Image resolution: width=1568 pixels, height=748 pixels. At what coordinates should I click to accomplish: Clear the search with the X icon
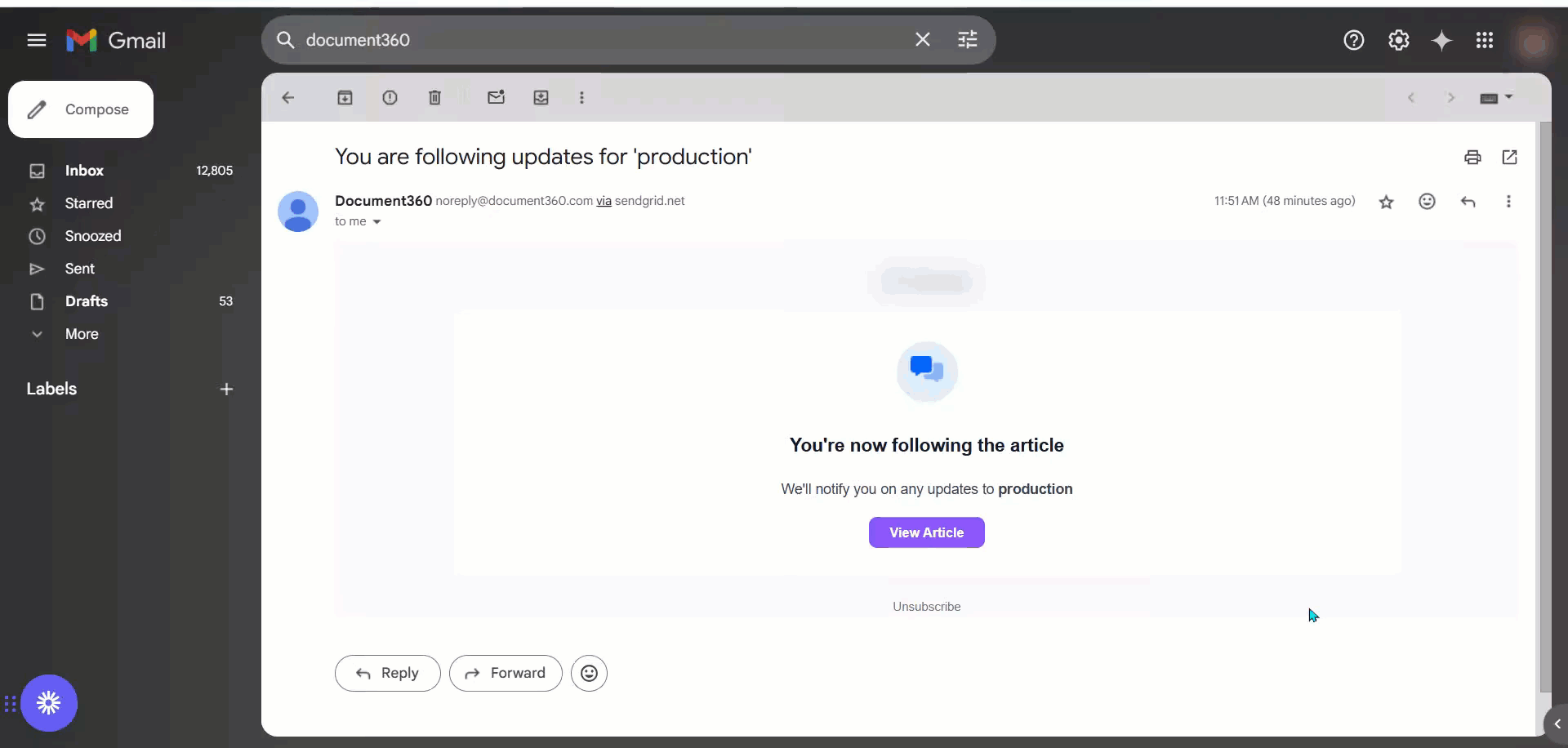[x=923, y=40]
